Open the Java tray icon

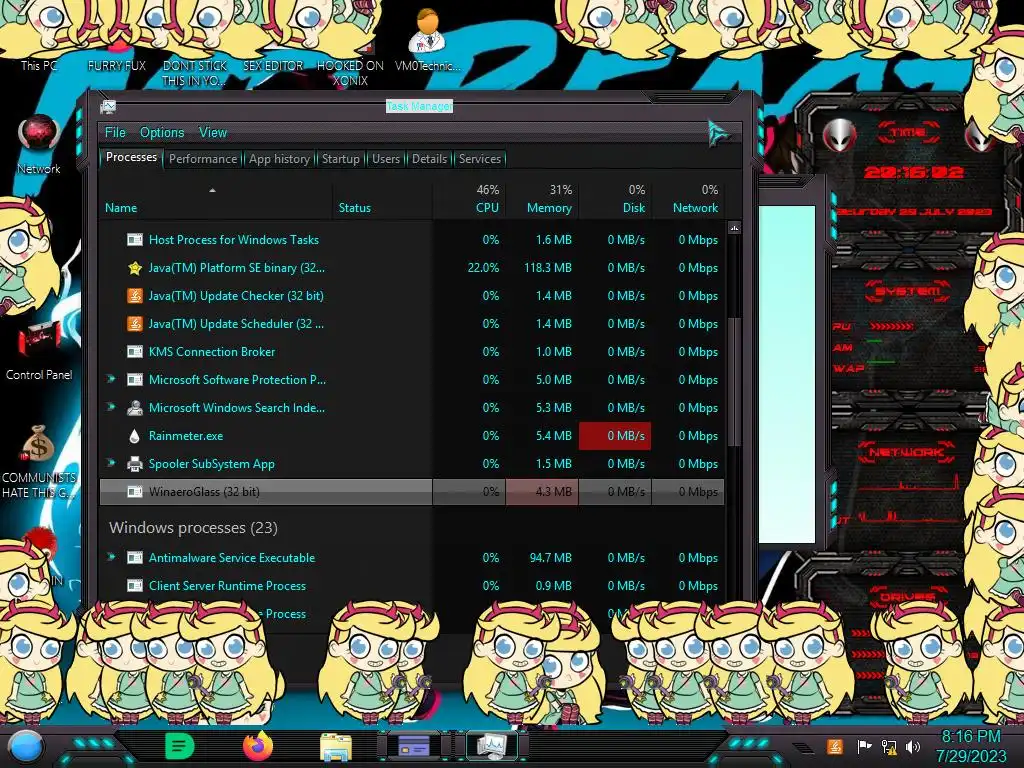pos(834,746)
